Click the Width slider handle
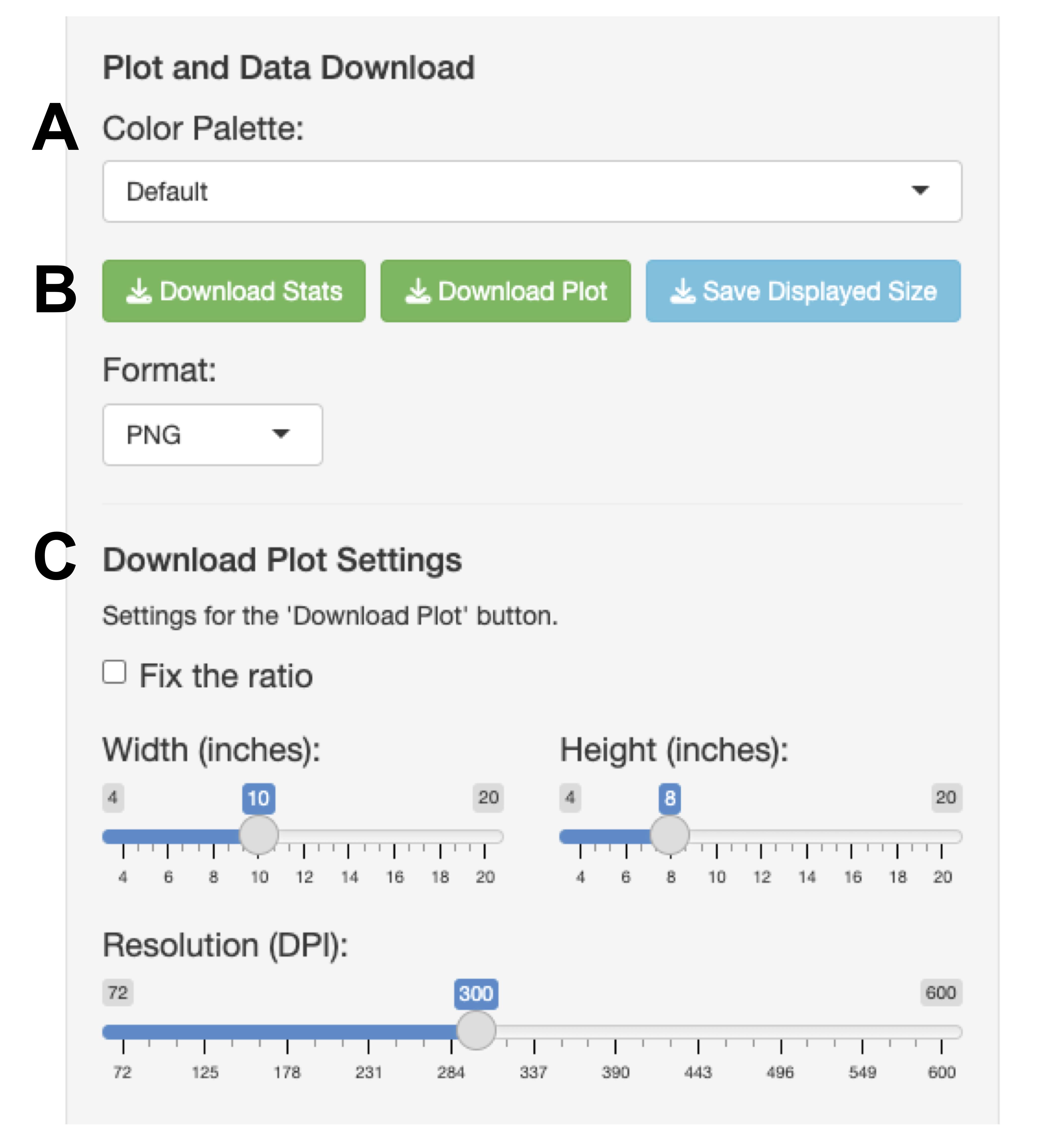 pyautogui.click(x=259, y=835)
